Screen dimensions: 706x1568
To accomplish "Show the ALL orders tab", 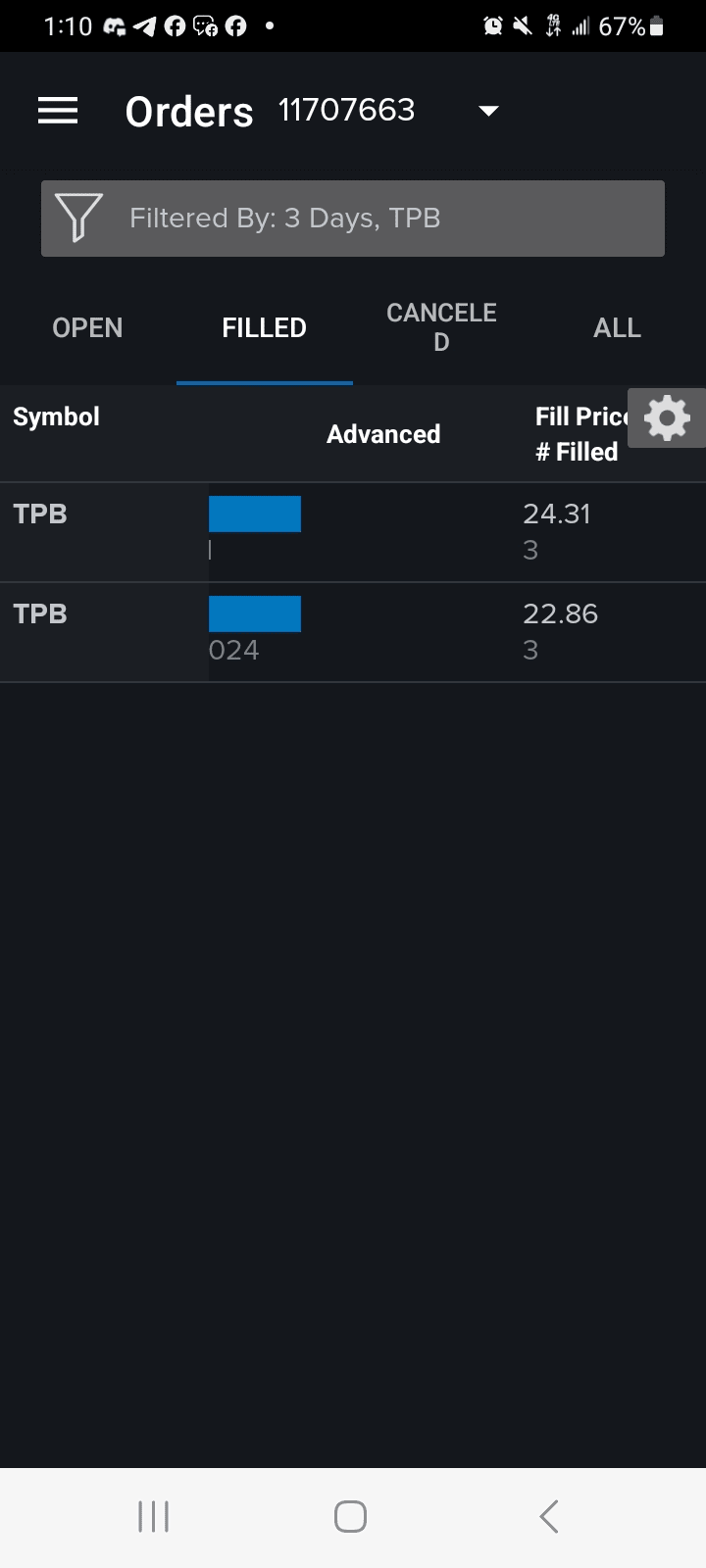I will click(617, 328).
